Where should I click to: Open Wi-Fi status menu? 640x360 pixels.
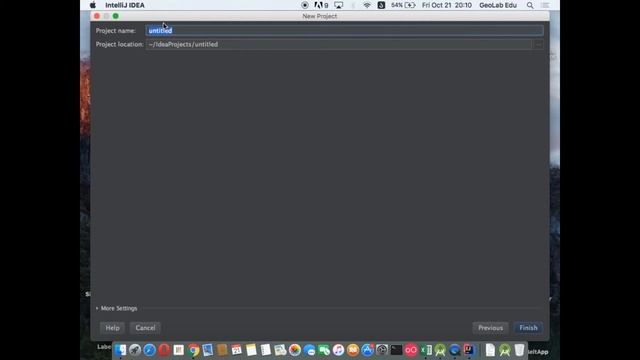[367, 5]
